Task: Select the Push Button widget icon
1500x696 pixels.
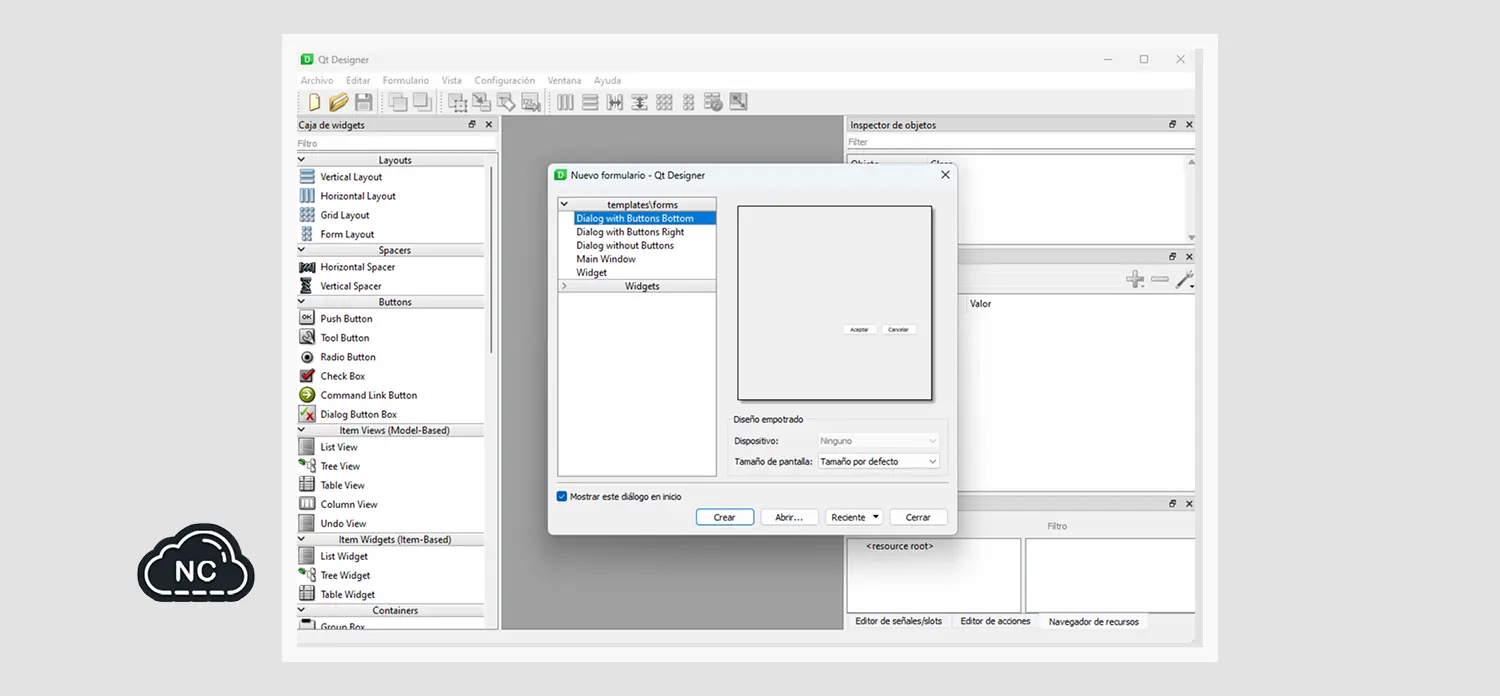Action: (307, 318)
